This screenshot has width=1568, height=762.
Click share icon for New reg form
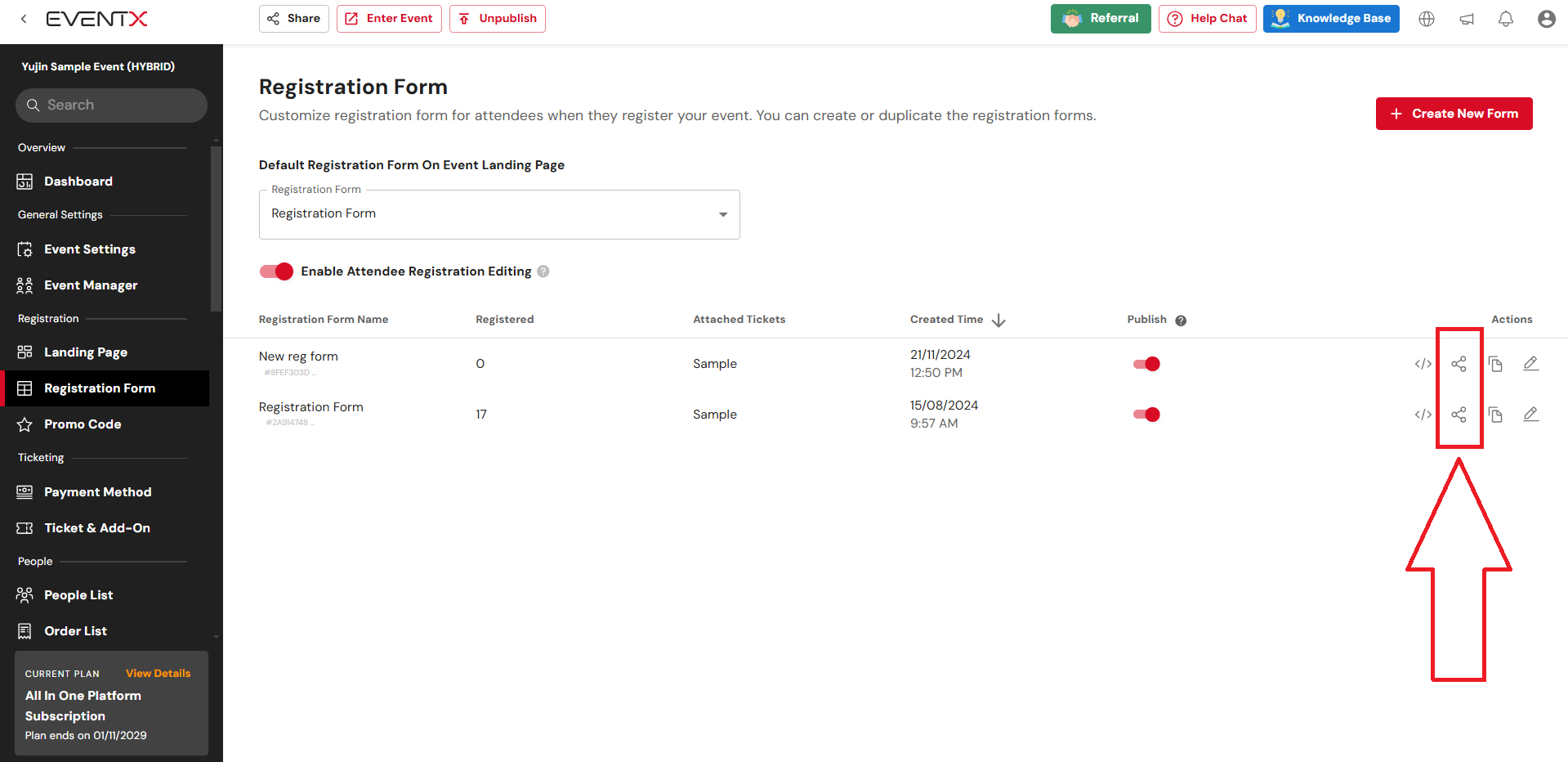point(1459,364)
